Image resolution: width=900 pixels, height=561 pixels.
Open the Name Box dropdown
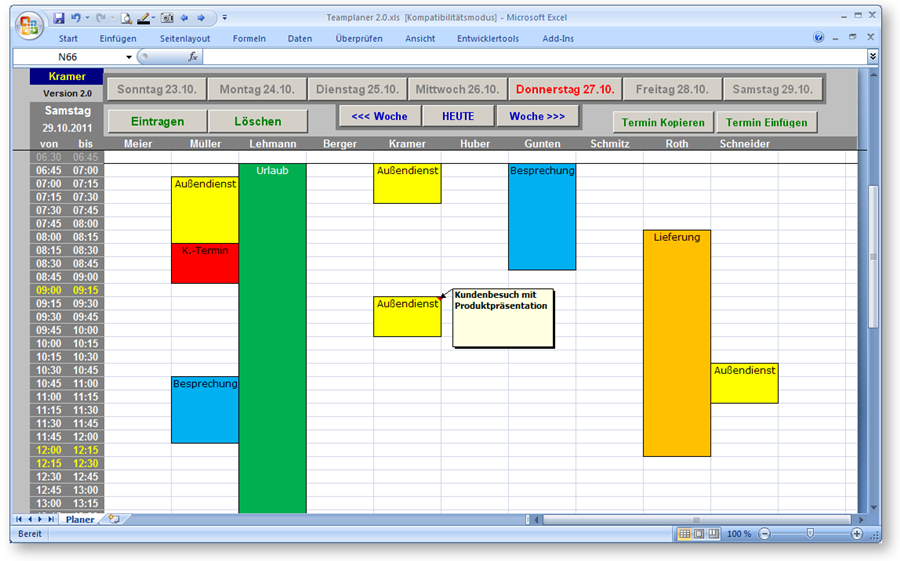click(x=129, y=57)
